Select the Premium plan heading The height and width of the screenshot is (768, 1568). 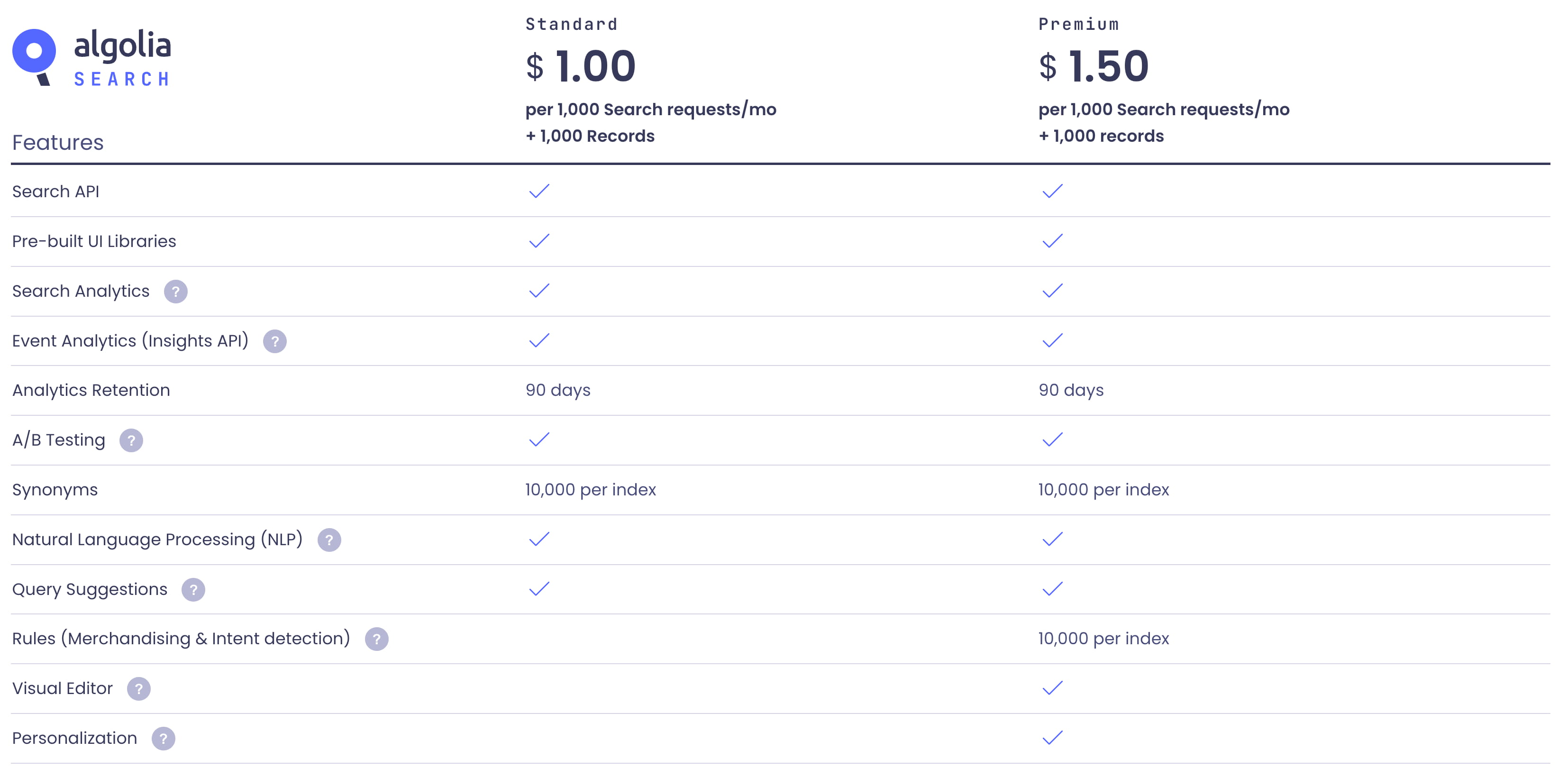[x=1079, y=24]
